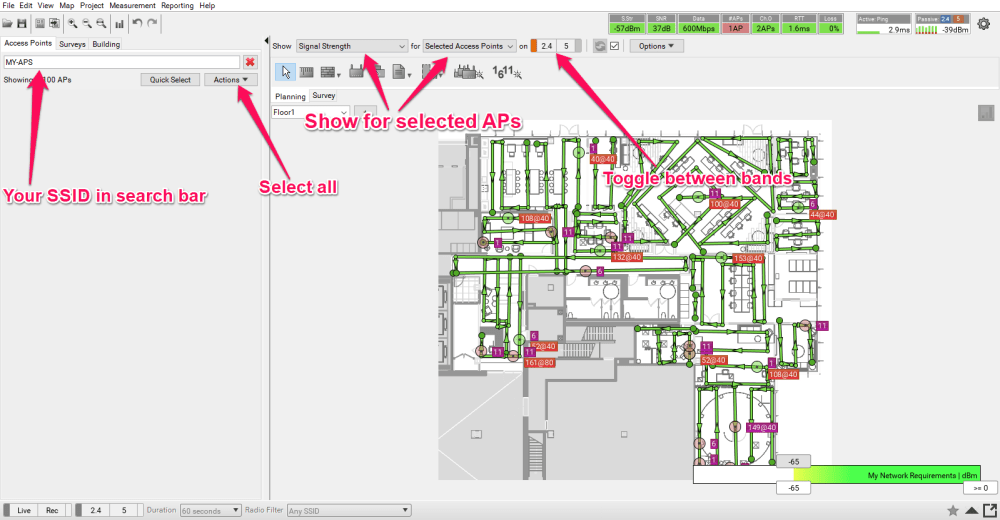Toggle 5 band in bottom status bar

[124, 510]
